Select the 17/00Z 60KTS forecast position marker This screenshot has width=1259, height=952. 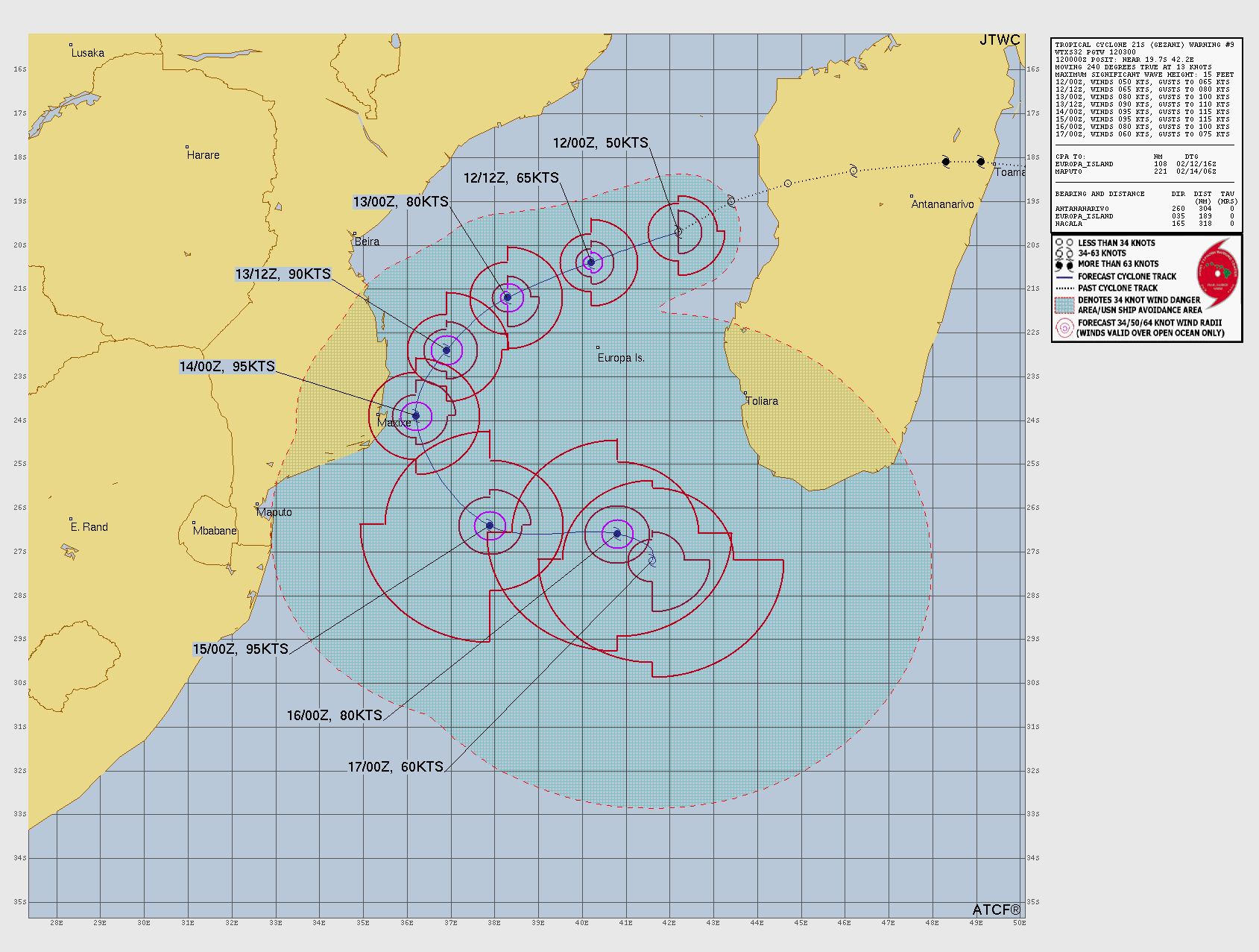tap(652, 560)
